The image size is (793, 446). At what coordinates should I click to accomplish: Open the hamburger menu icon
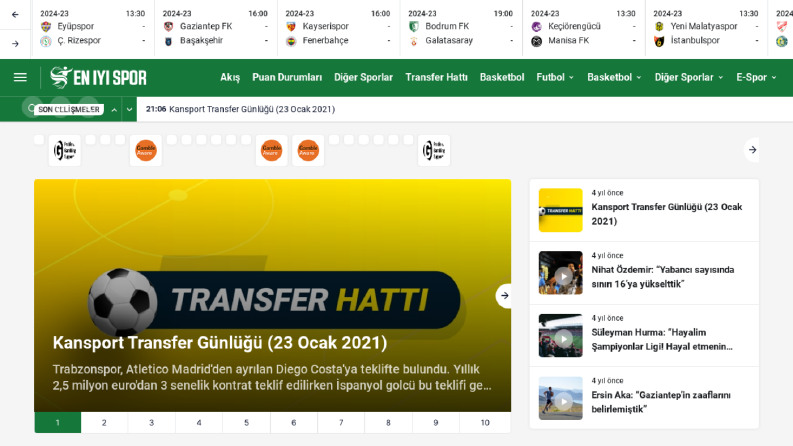[20, 77]
